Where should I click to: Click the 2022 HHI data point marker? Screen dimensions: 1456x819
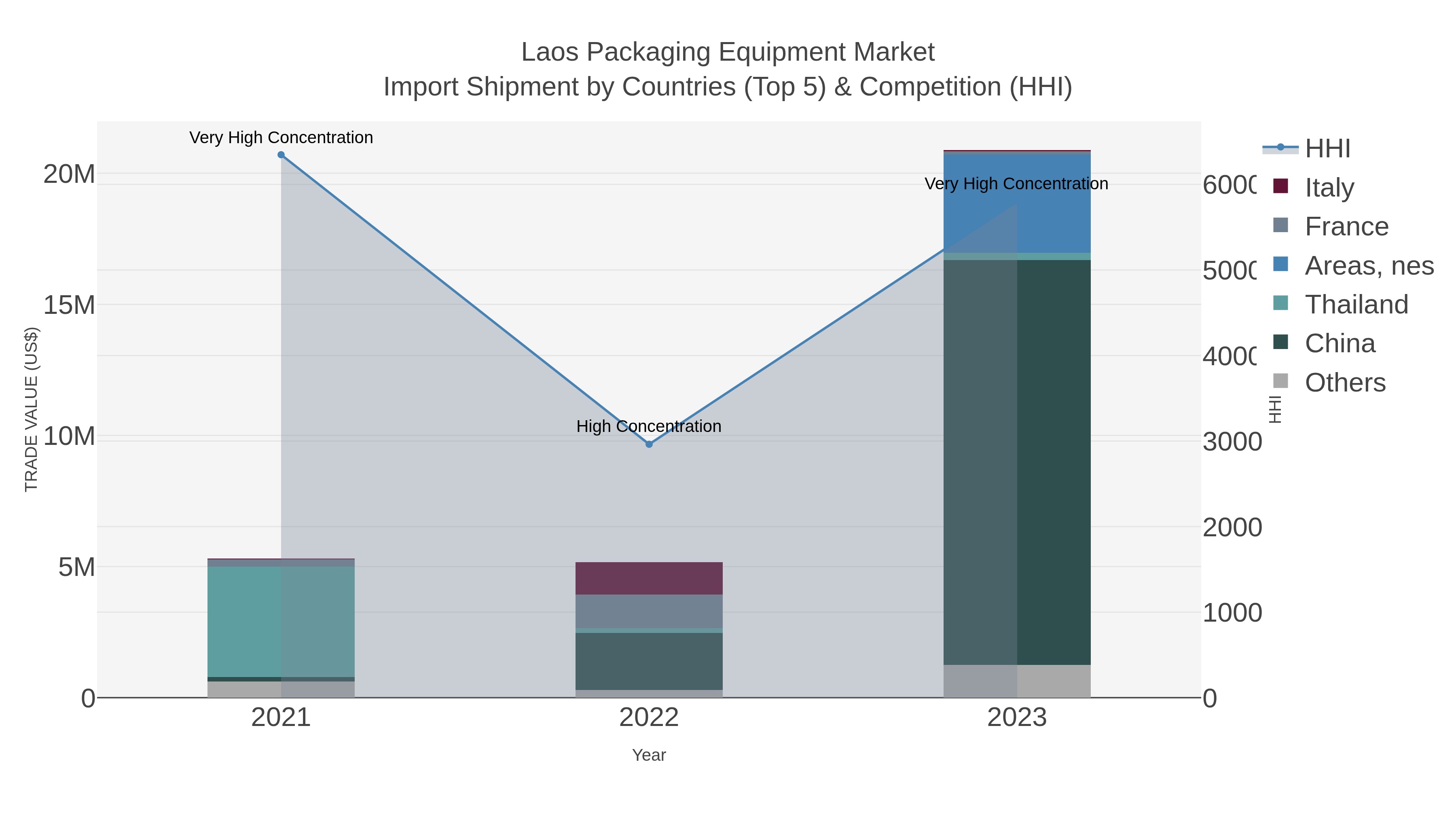(x=649, y=444)
